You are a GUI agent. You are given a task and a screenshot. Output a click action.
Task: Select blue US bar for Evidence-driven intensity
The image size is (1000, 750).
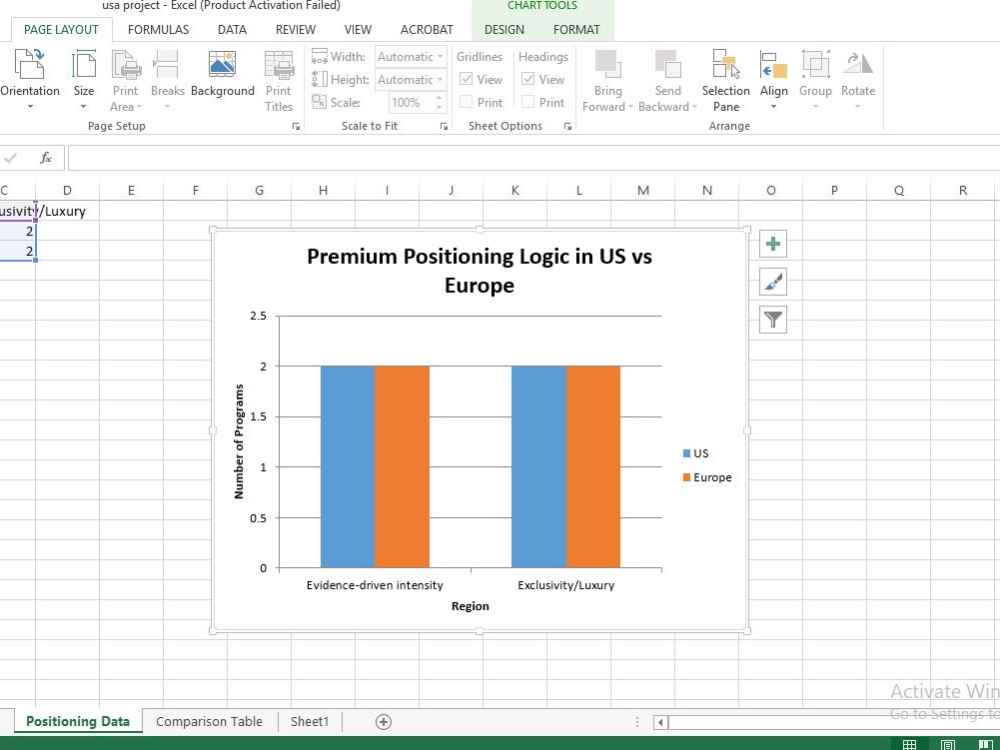[x=348, y=467]
